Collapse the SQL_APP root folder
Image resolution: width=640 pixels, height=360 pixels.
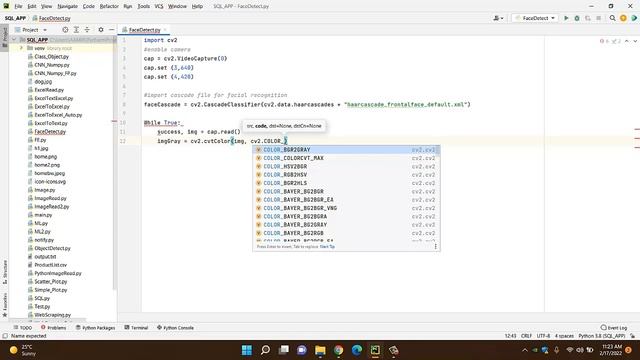(15, 40)
